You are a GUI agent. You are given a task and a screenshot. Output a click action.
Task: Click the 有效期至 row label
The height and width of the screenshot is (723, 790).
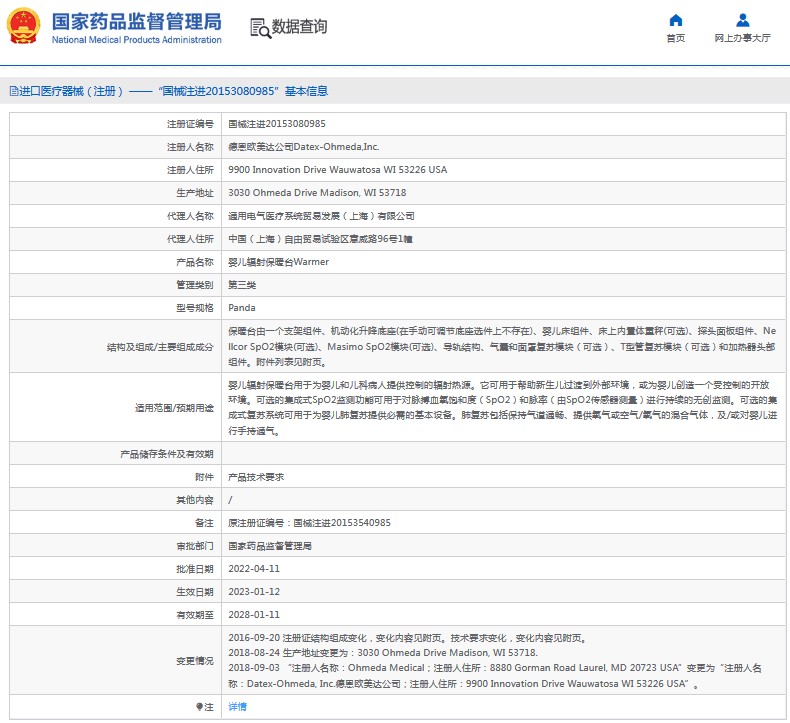[x=195, y=615]
